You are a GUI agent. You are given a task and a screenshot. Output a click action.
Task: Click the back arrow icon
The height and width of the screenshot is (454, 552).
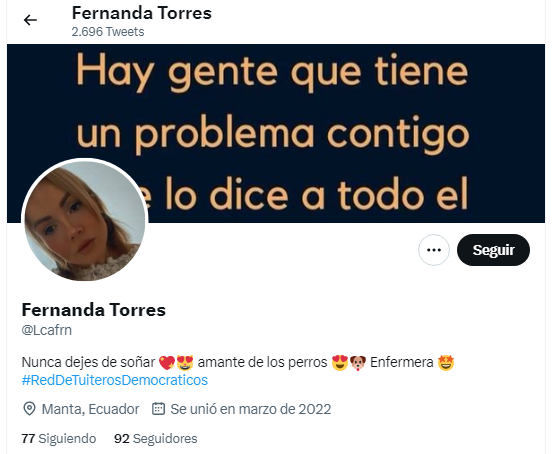[30, 20]
